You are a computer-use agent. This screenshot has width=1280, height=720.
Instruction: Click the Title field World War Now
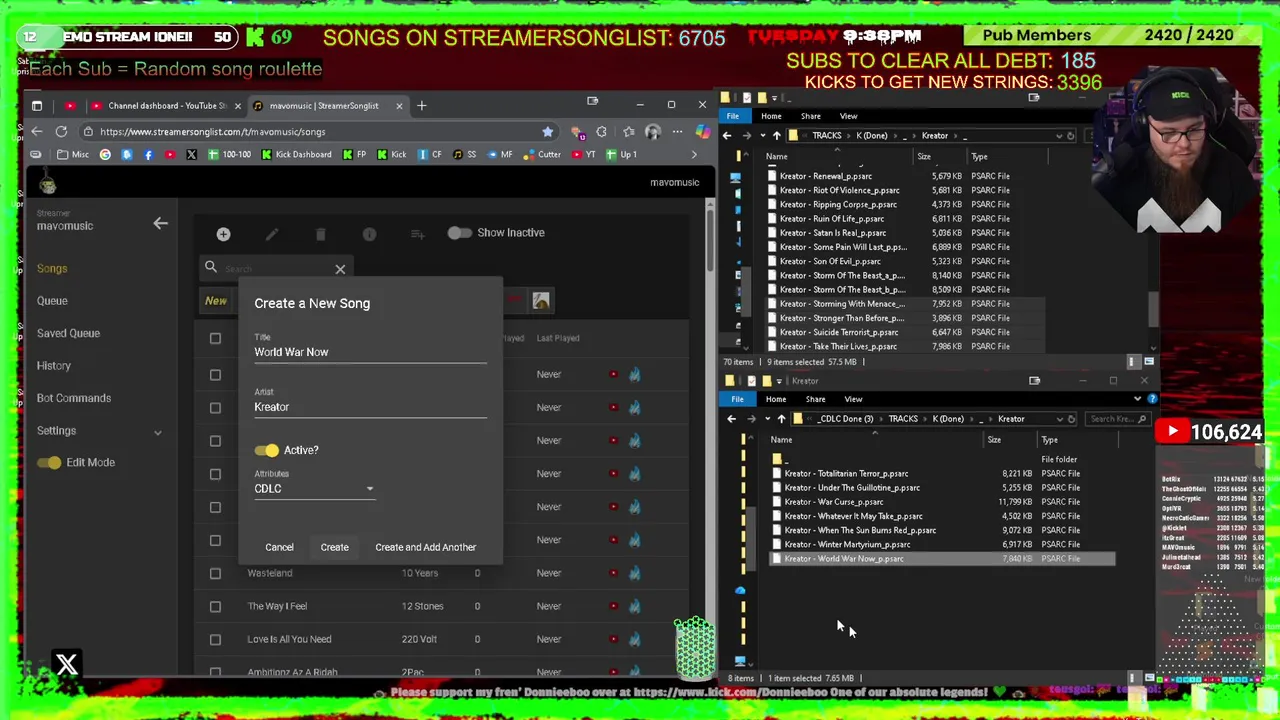370,352
